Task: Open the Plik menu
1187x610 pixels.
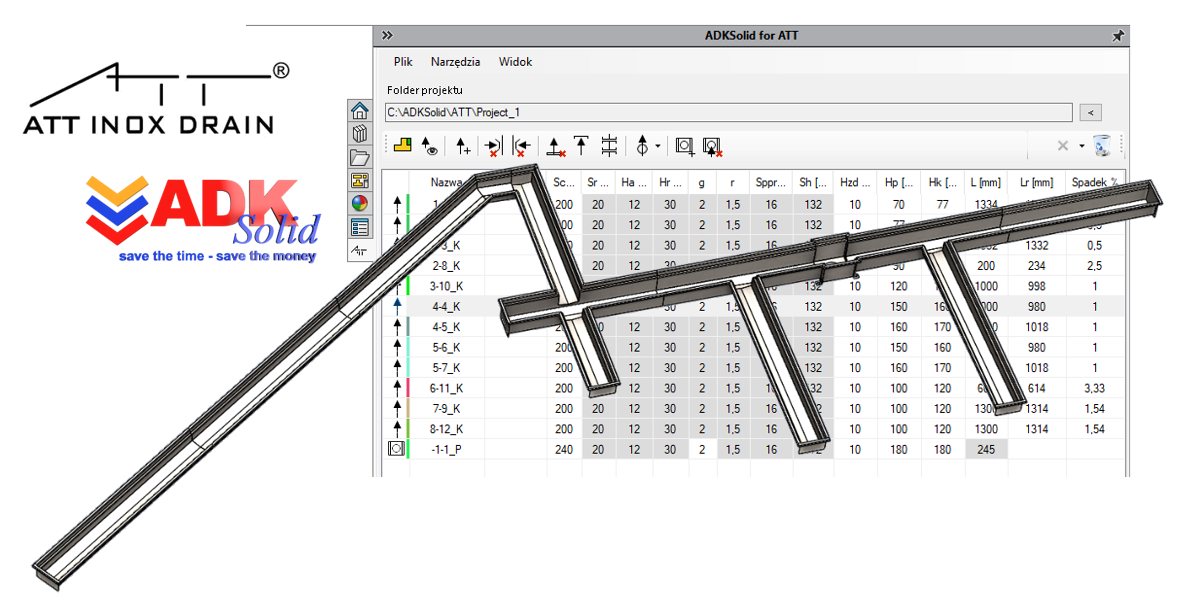Action: point(403,62)
